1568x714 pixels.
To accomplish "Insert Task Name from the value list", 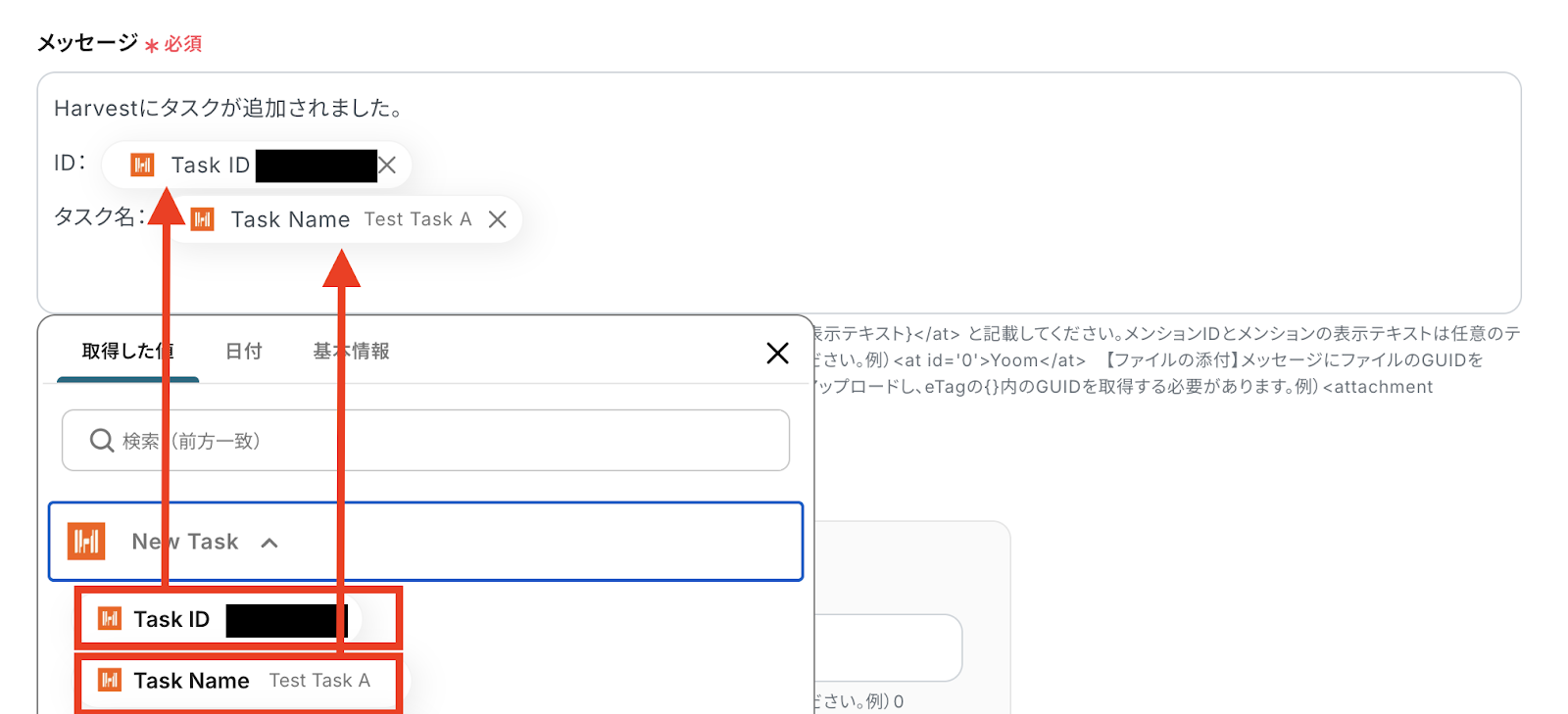I will [x=192, y=681].
